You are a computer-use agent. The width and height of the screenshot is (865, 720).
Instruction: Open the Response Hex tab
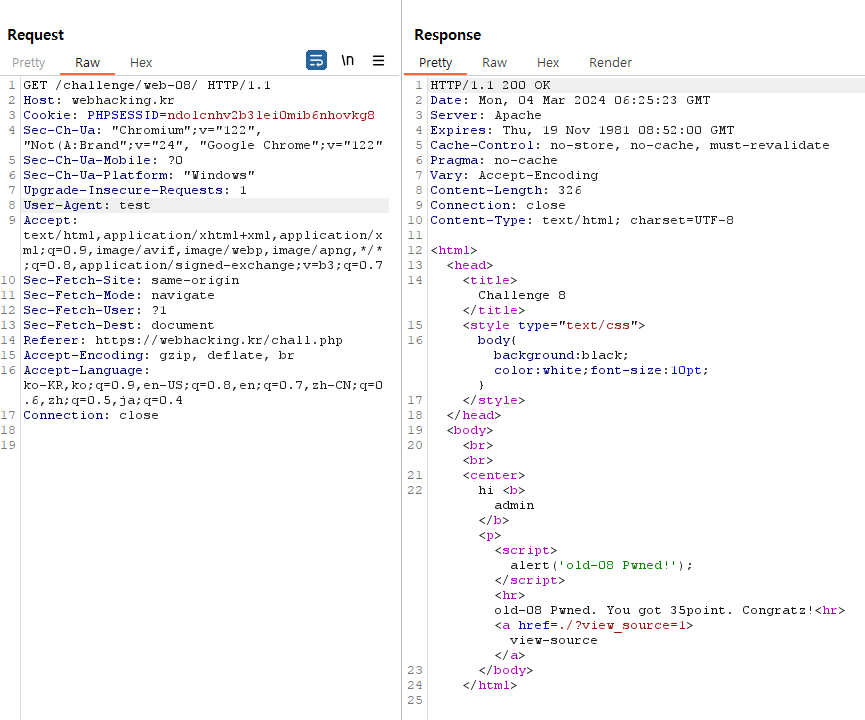tap(548, 63)
